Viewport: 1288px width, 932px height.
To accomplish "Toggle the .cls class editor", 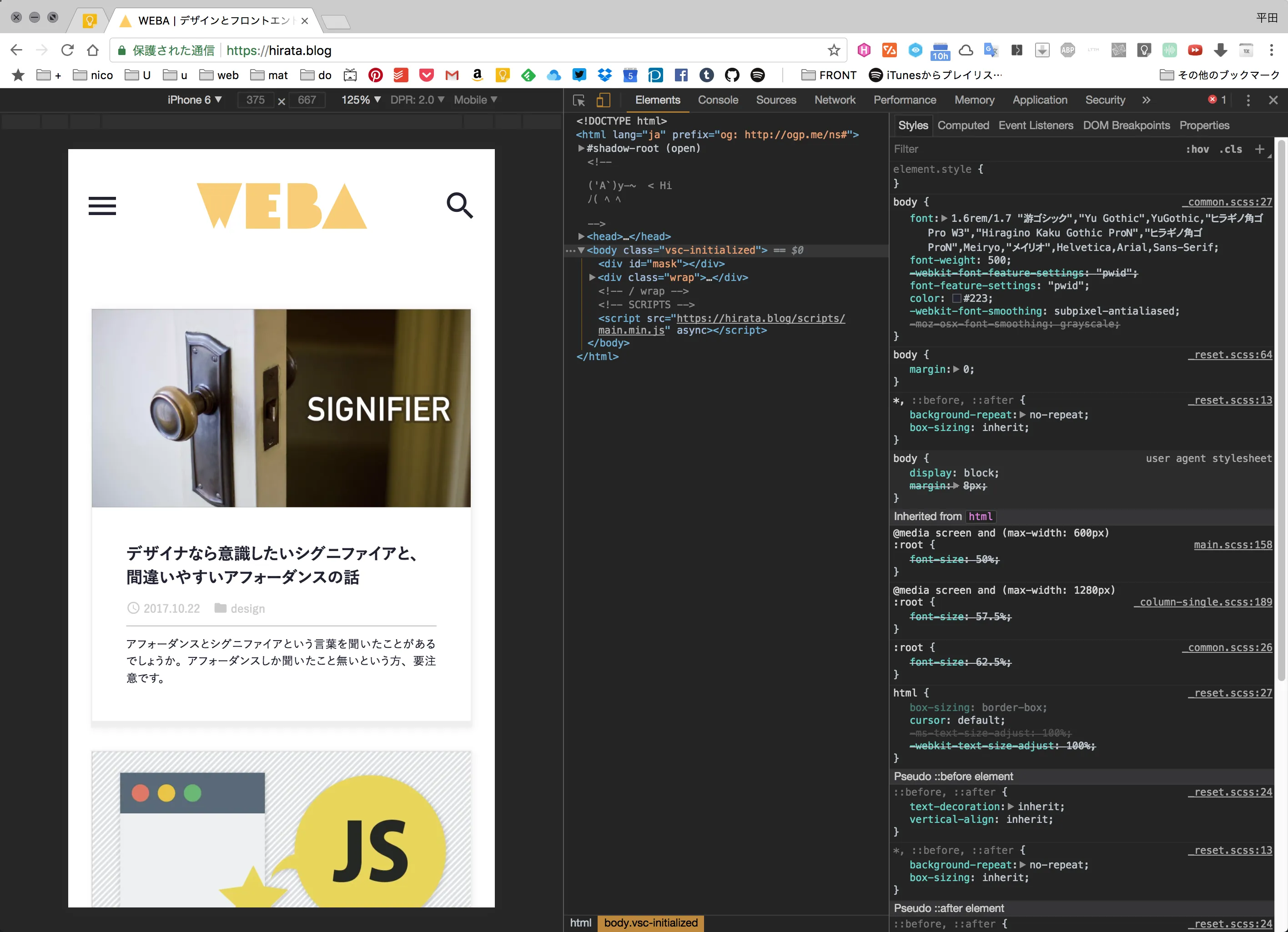I will [x=1231, y=149].
